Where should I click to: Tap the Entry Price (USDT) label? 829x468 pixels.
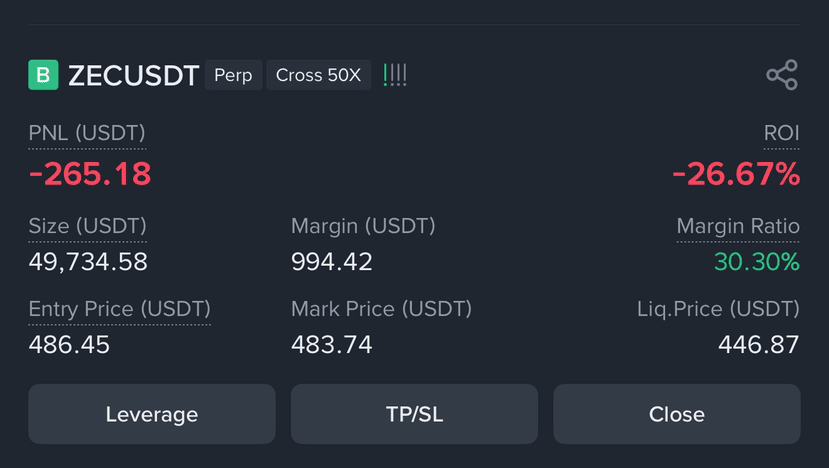[119, 309]
